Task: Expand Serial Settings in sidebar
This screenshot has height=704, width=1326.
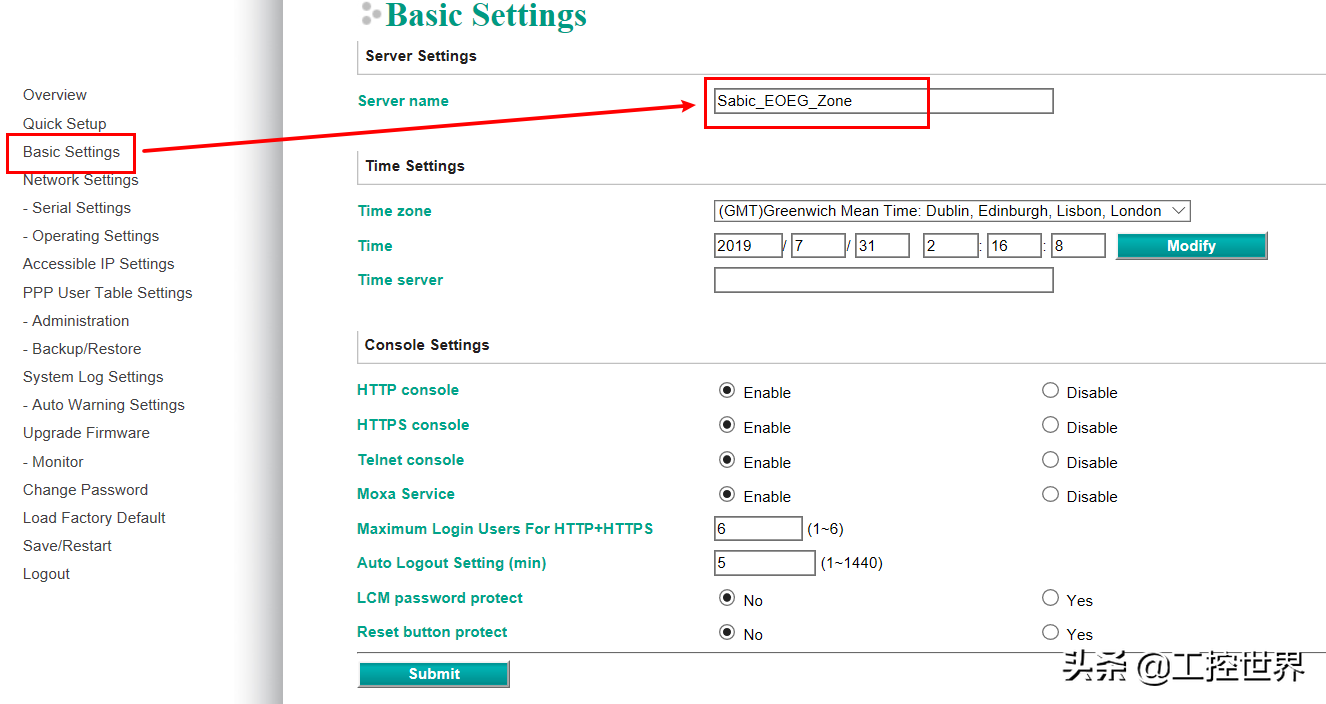Action: click(81, 208)
